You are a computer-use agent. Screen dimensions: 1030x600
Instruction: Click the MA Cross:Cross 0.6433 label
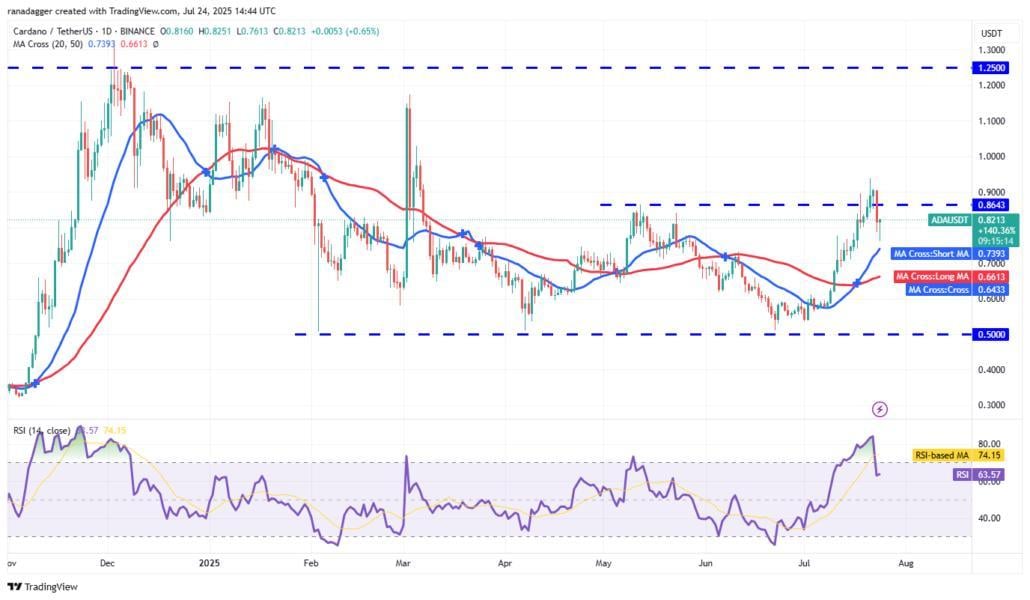click(x=956, y=290)
